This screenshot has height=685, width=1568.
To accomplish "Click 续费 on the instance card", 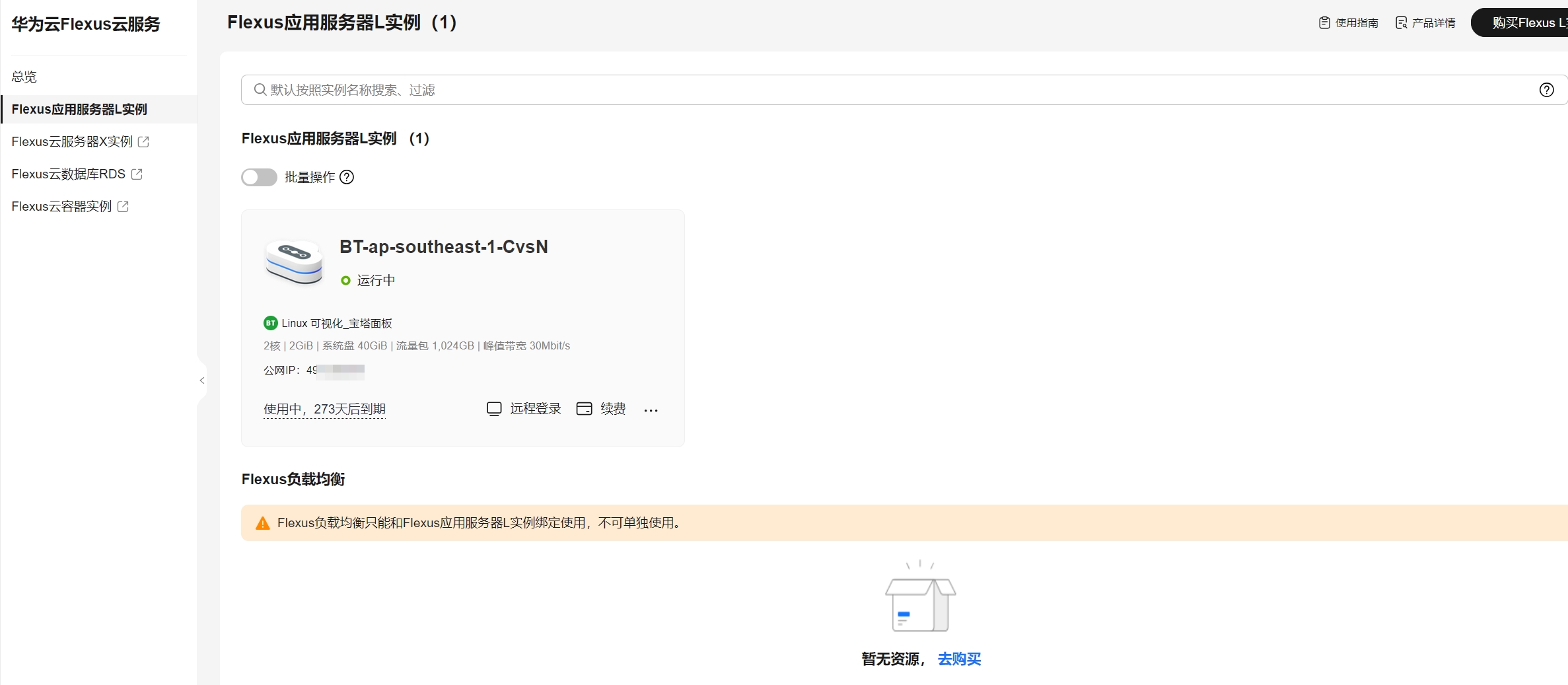I will (x=613, y=409).
